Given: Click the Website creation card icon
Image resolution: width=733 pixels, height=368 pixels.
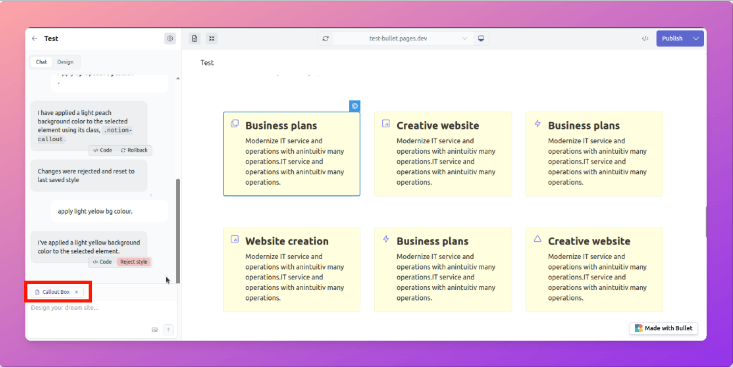Looking at the screenshot, I should (x=235, y=239).
